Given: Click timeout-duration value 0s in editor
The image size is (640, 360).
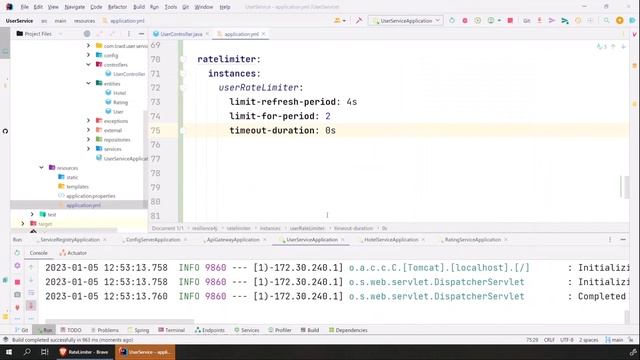Looking at the screenshot, I should coord(330,131).
